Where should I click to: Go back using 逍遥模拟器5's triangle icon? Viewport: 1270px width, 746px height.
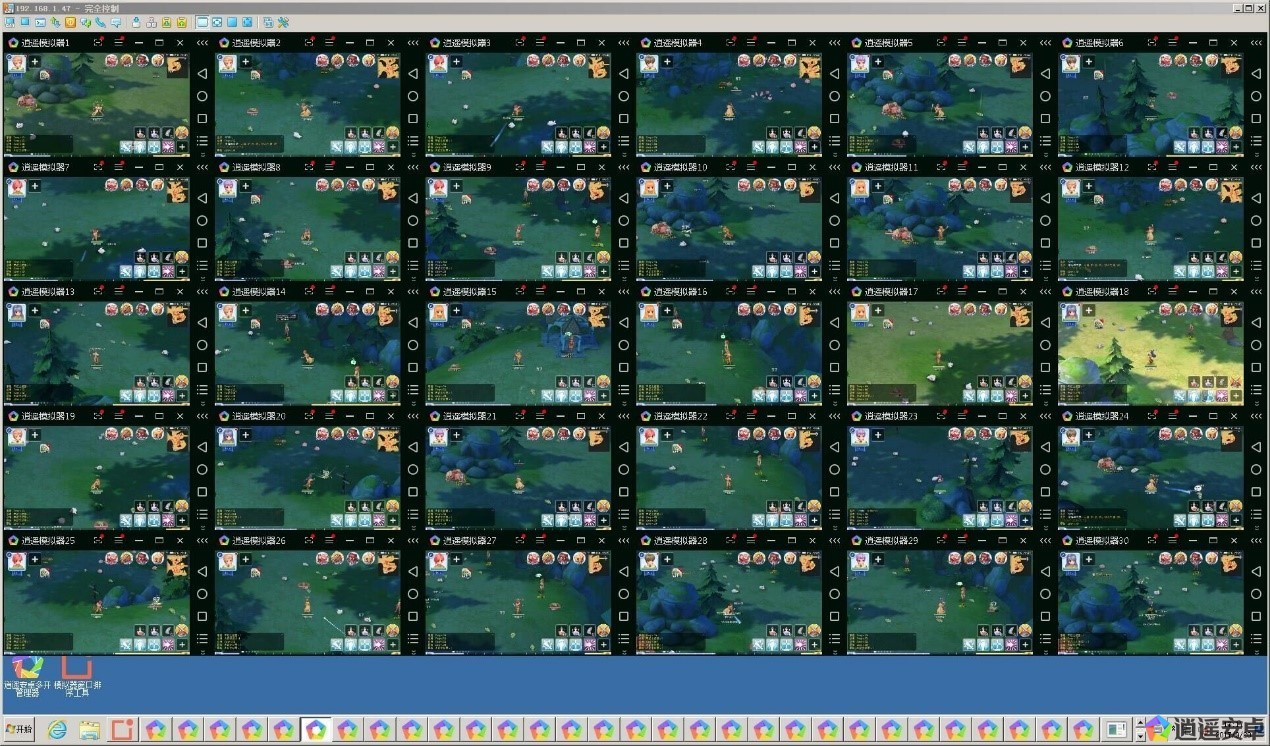pos(1046,73)
